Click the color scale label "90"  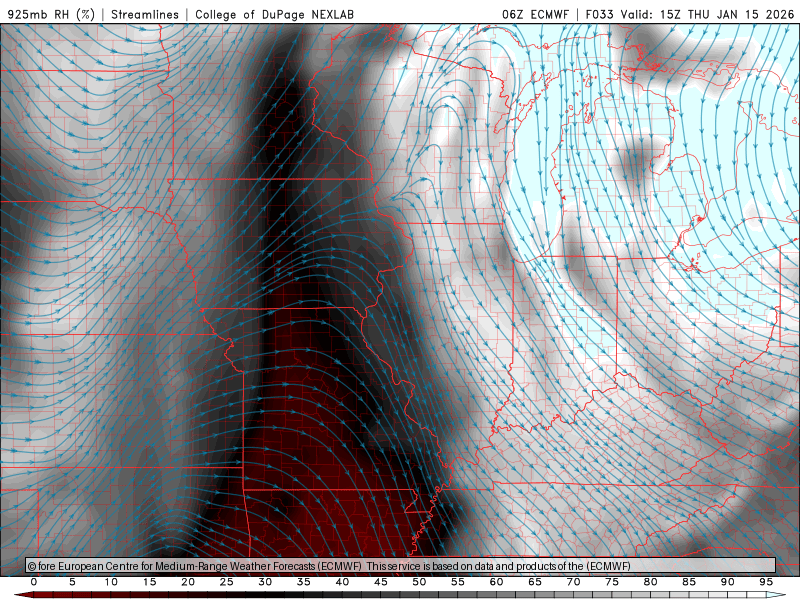click(x=728, y=582)
